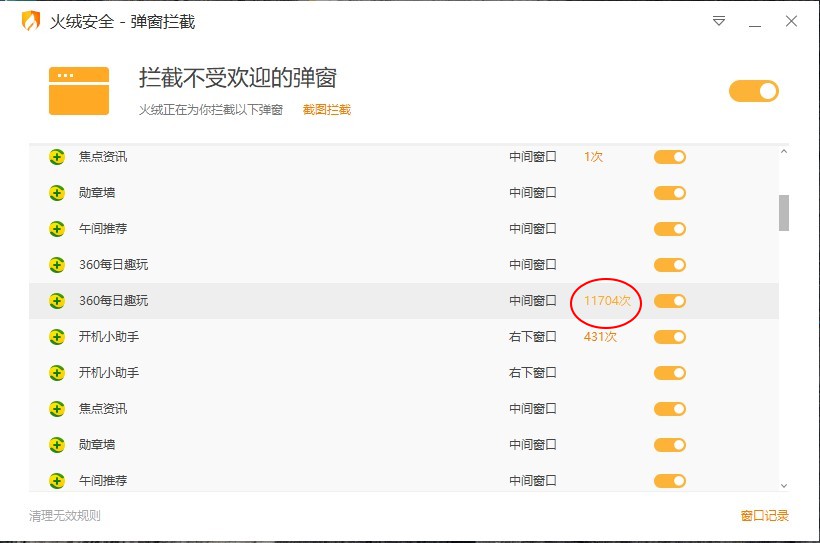Click 中间窗口 in the 11704次 row
Screen dimensions: 820x543
point(532,301)
